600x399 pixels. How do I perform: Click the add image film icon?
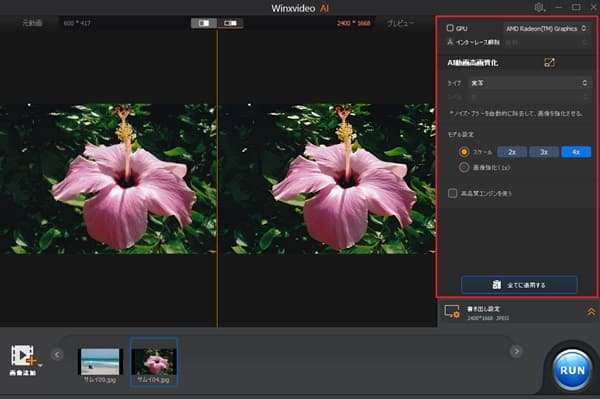23,356
